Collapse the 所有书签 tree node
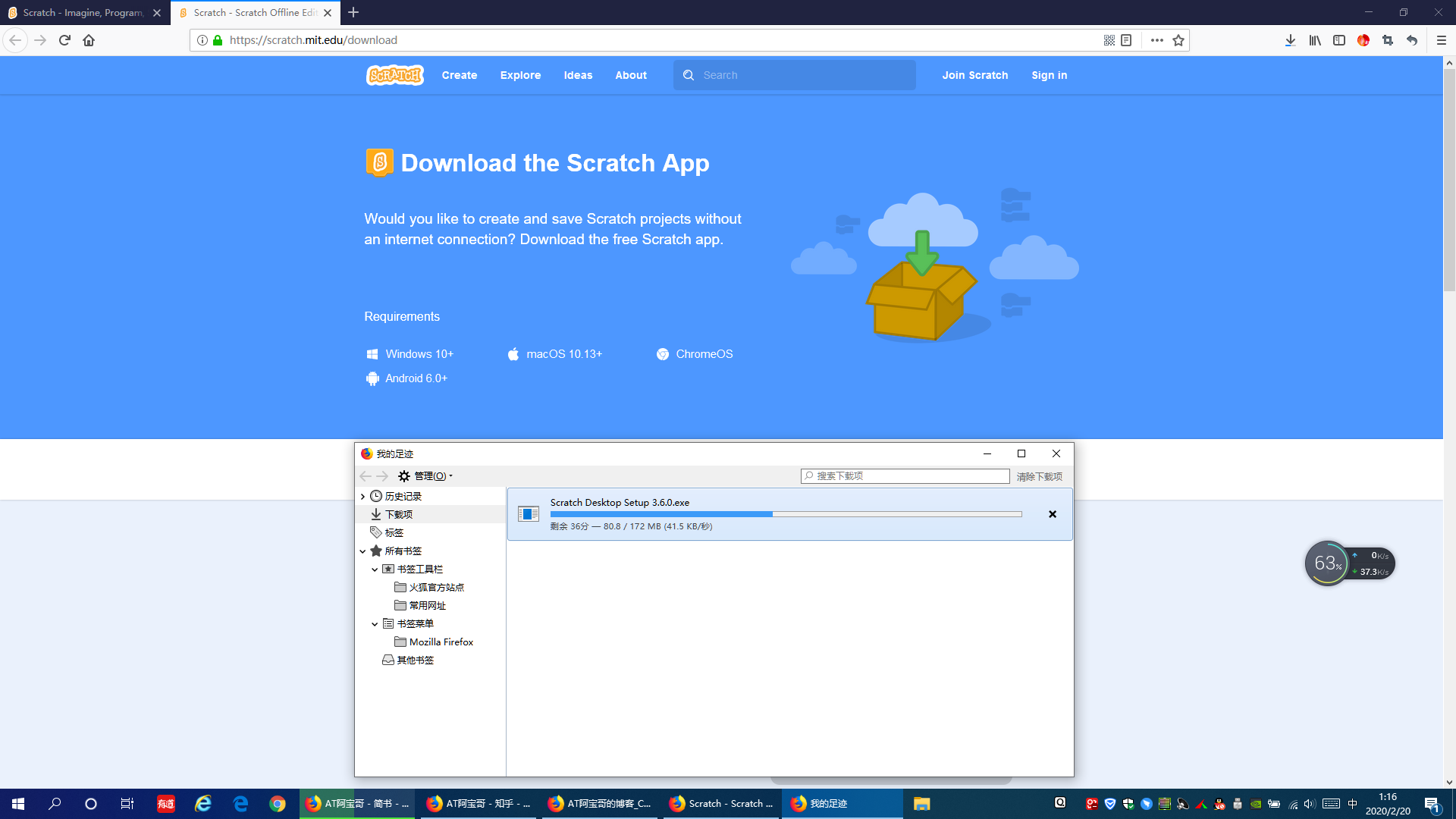This screenshot has width=1456, height=819. (362, 551)
